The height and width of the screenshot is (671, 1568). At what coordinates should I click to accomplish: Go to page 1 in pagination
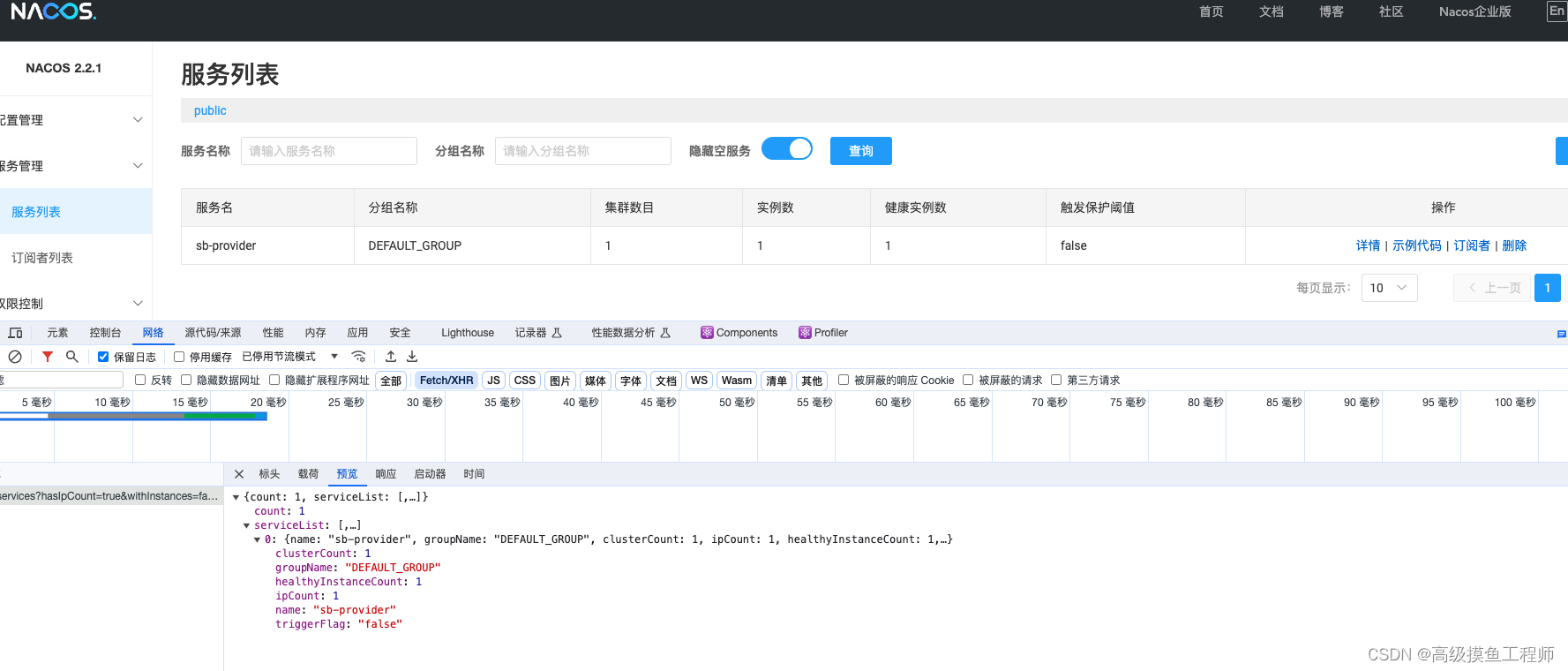point(1548,288)
